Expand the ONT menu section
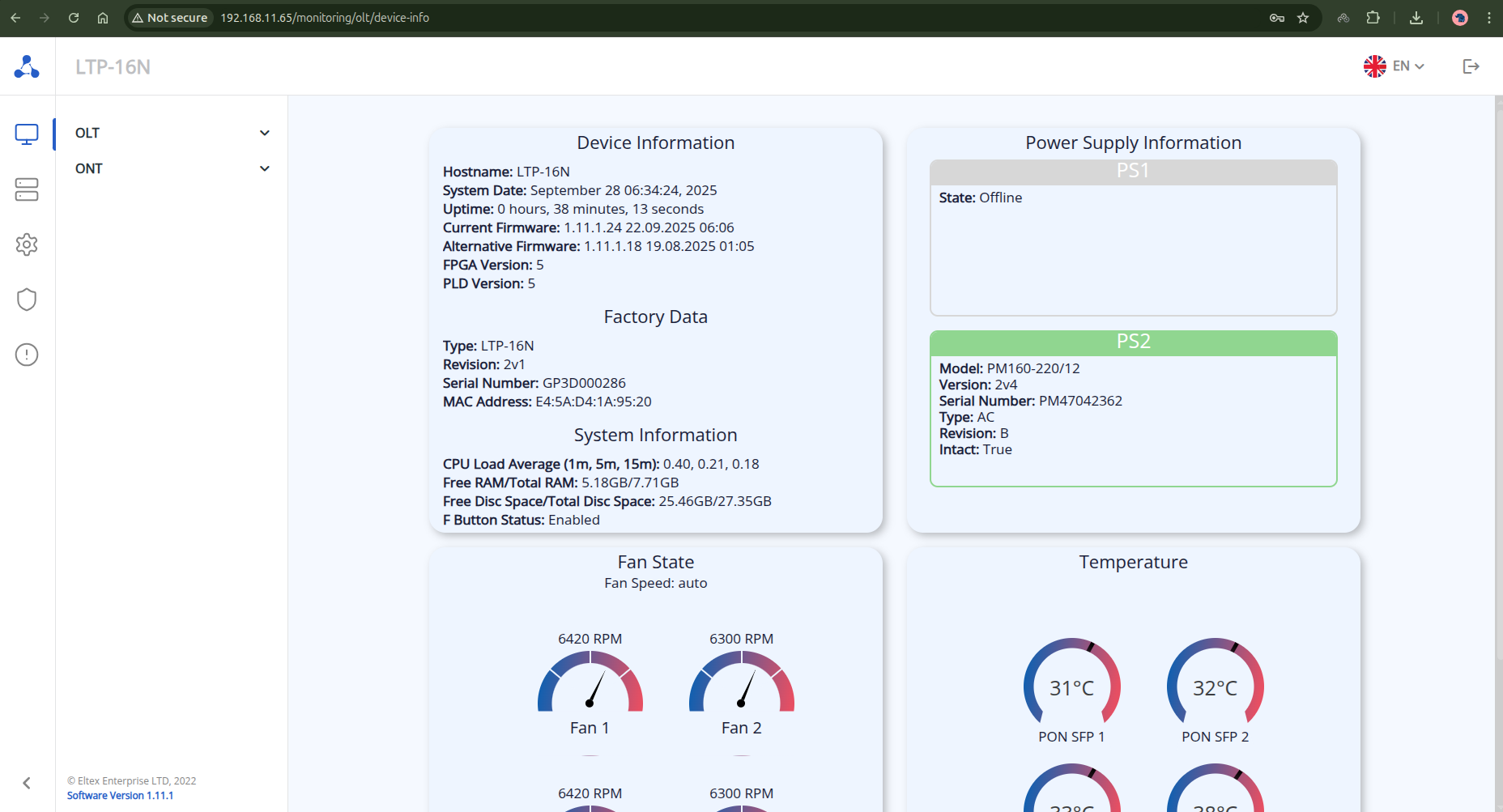This screenshot has height=812, width=1503. [172, 168]
